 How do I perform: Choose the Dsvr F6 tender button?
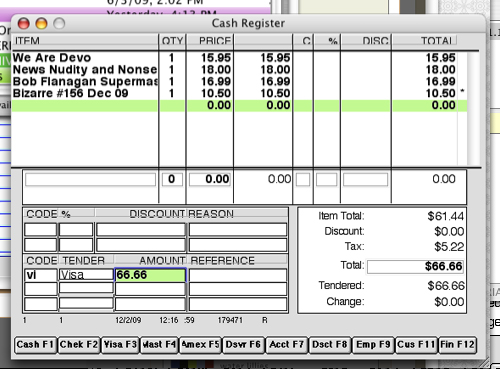tap(243, 345)
